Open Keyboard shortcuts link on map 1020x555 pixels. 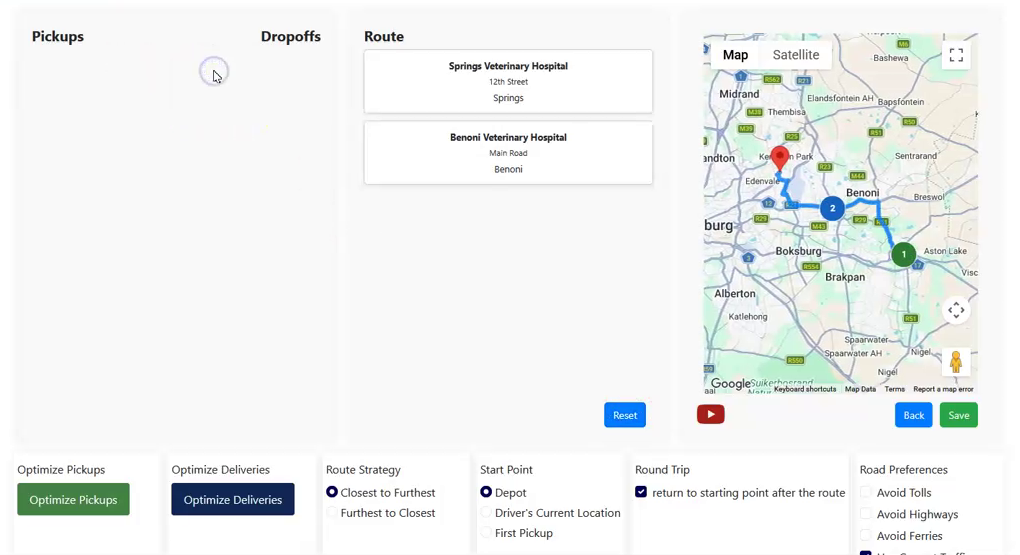pyautogui.click(x=805, y=389)
